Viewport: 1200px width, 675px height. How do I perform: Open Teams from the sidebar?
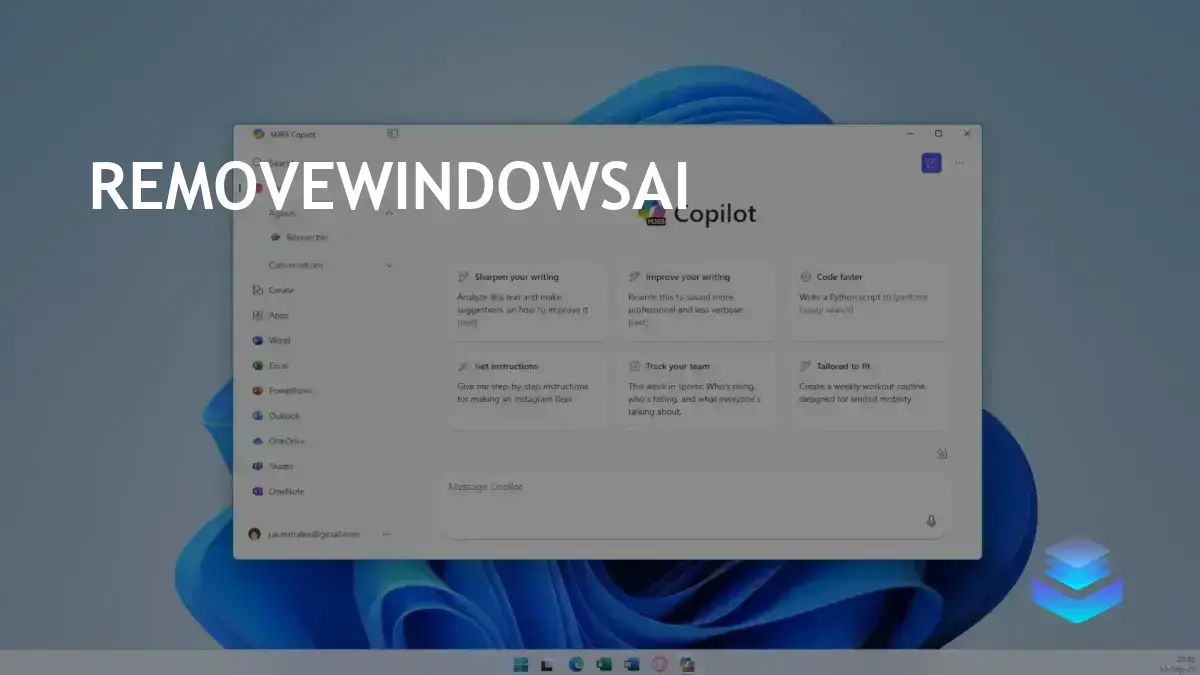(273, 466)
